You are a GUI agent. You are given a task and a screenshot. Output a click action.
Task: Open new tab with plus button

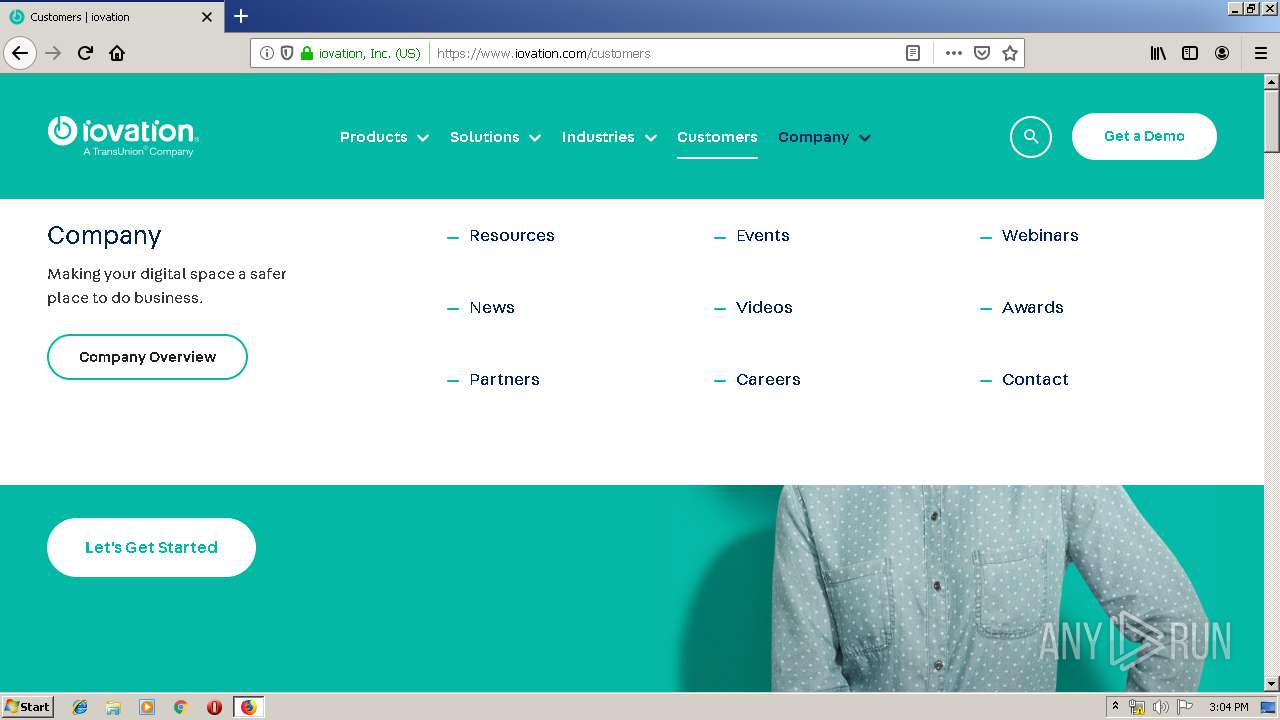tap(241, 16)
